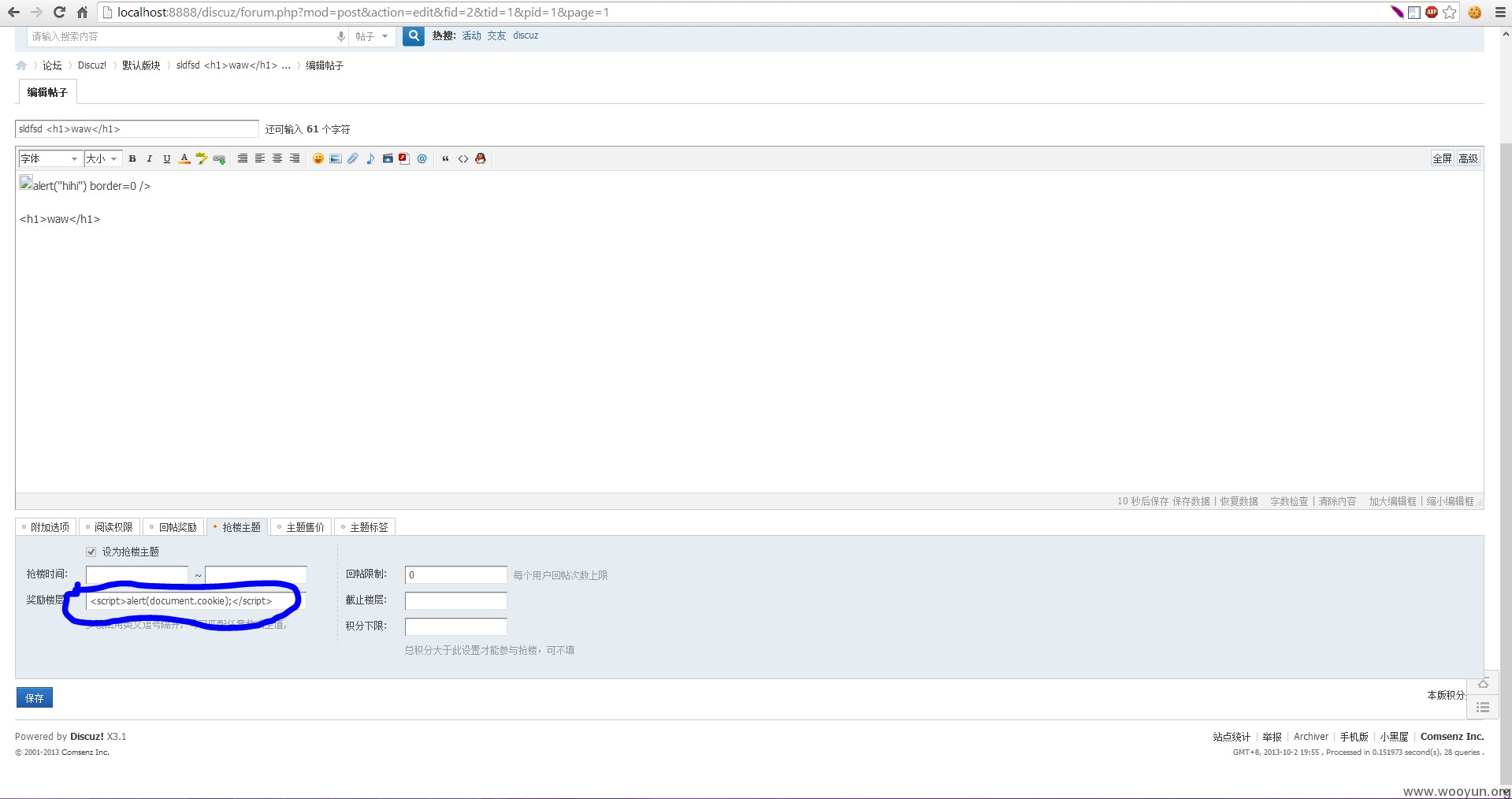Open the 论坛 breadcrumb link

(52, 65)
